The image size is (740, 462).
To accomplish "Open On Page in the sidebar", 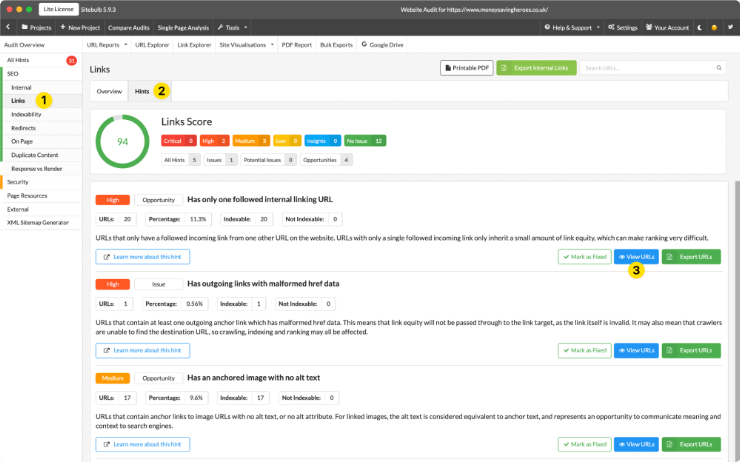I will point(22,141).
